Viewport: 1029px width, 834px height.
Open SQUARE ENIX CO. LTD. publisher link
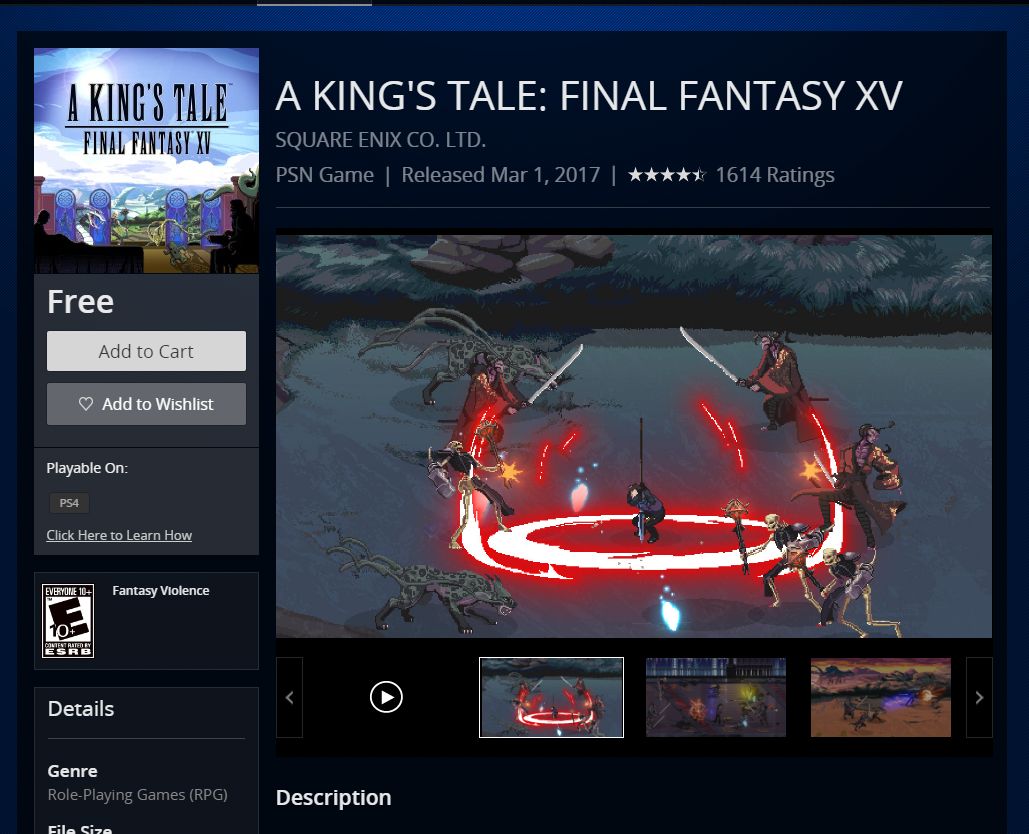coord(381,140)
